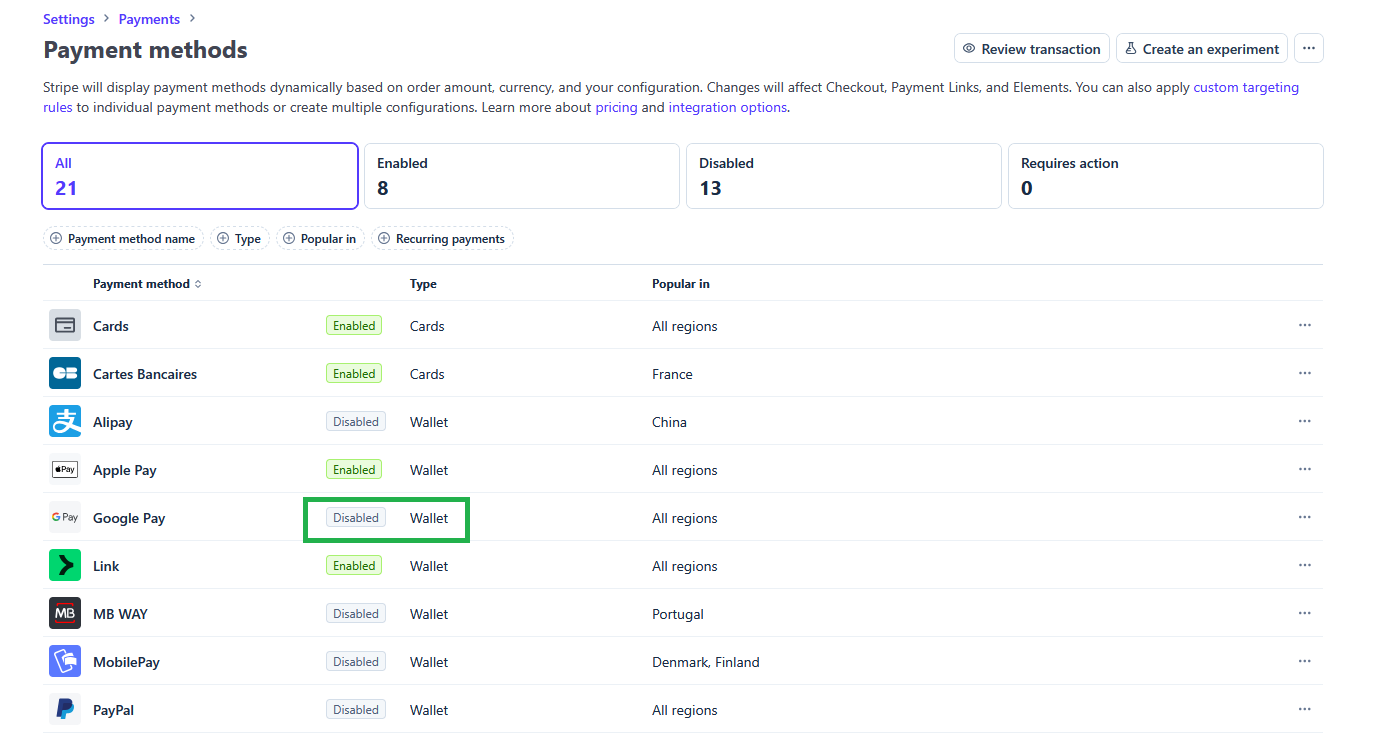The height and width of the screenshot is (733, 1390).
Task: Click the Cartes Bancaires logo icon
Action: (x=65, y=374)
